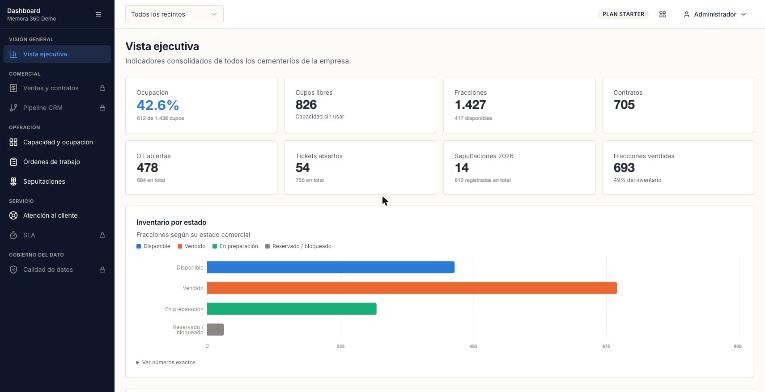Click the lock icon beside Calidad de datos
The width and height of the screenshot is (765, 392).
tap(102, 269)
